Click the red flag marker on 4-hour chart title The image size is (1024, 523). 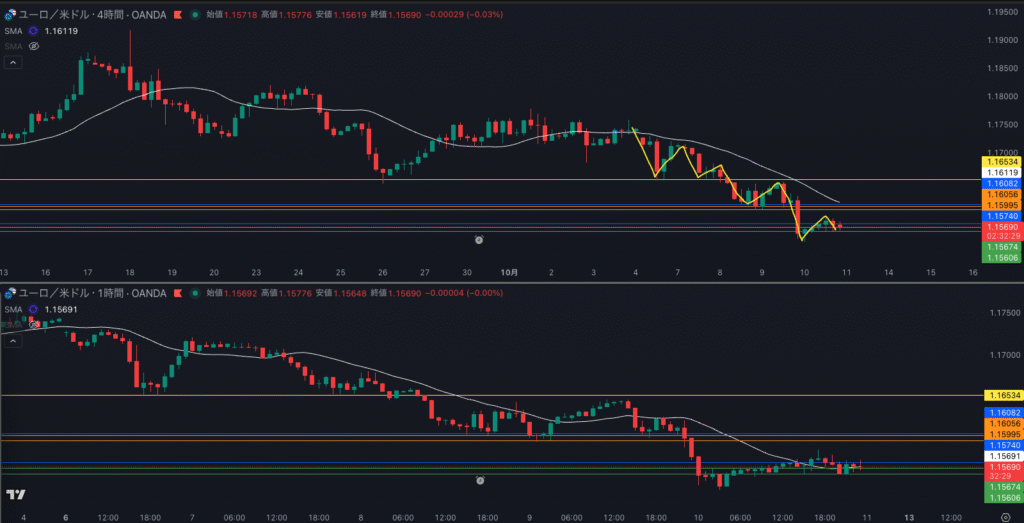178,15
